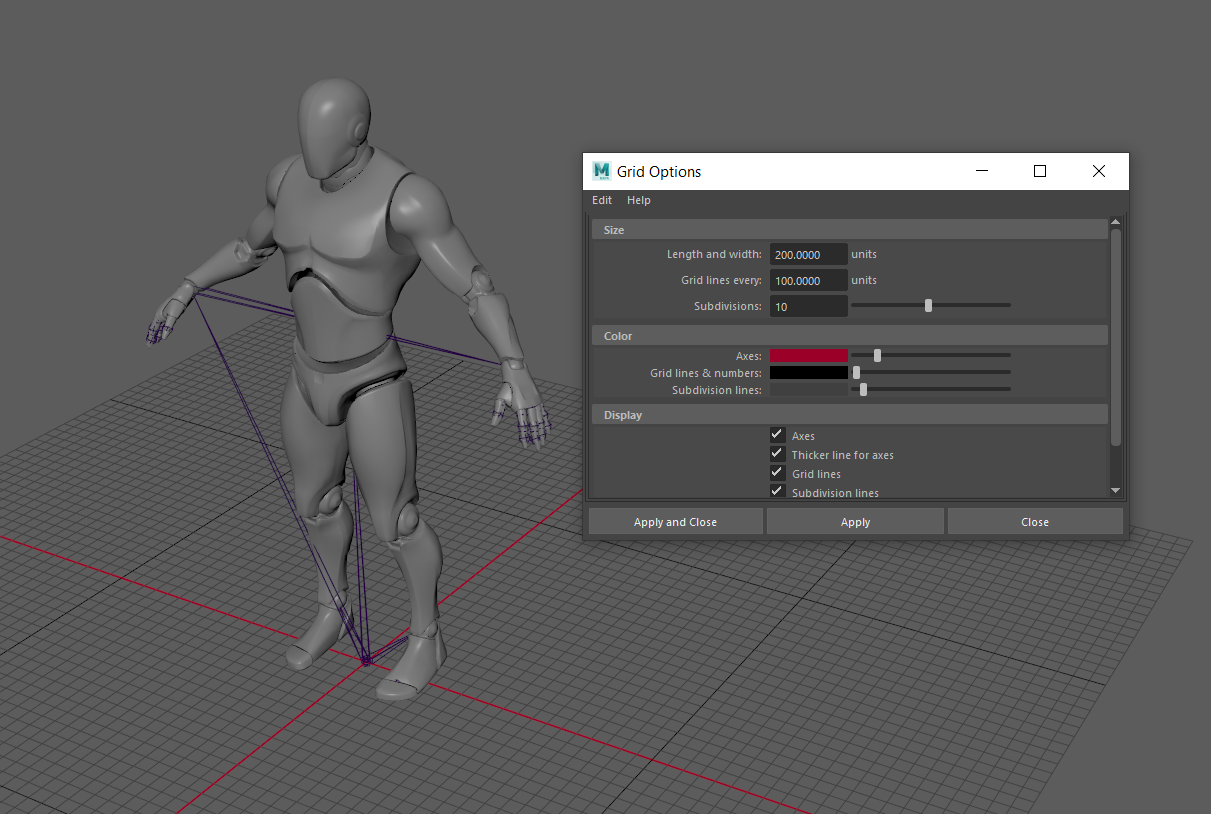The height and width of the screenshot is (814, 1211).
Task: Toggle the Subdivision lines checkbox
Action: tap(777, 491)
